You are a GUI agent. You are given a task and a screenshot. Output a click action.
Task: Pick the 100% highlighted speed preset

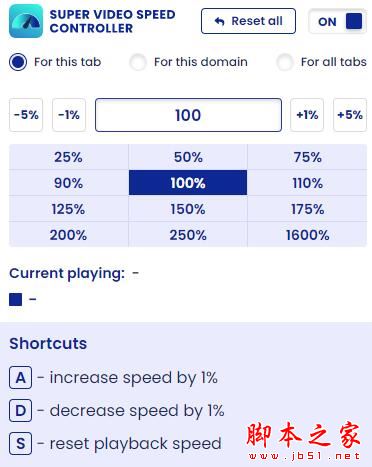click(x=188, y=183)
